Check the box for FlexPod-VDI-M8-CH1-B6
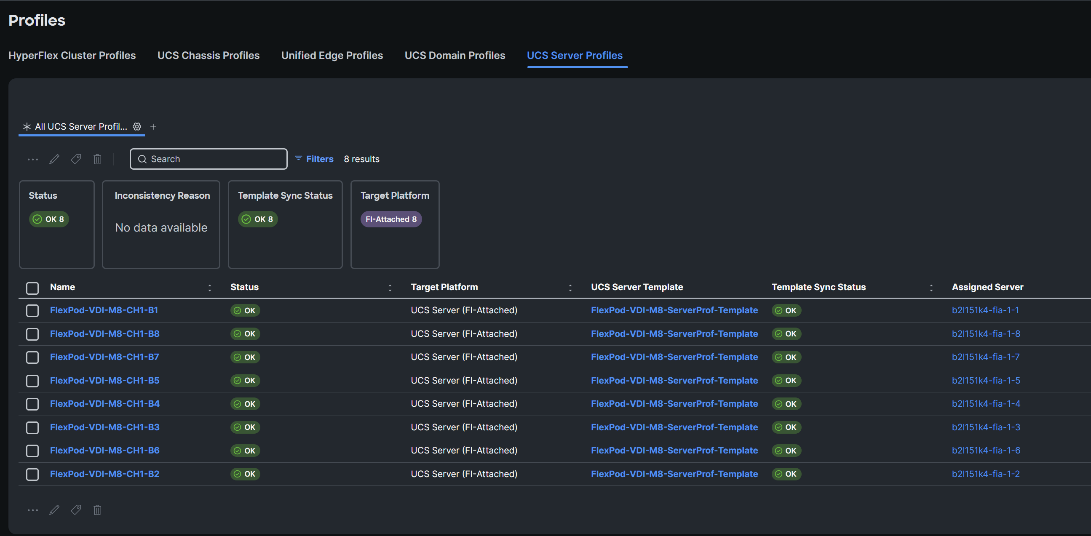 tap(32, 450)
